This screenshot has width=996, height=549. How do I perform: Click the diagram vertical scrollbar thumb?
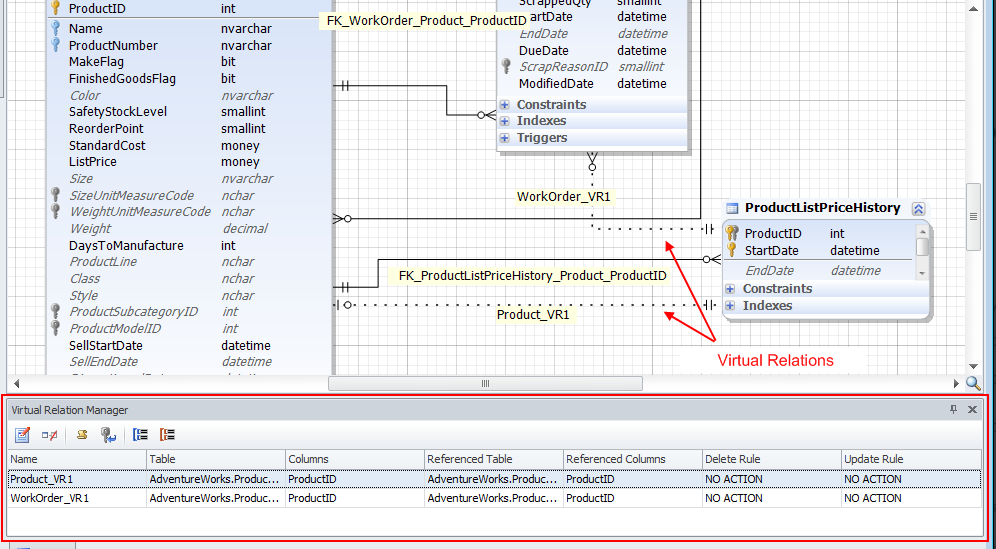pyautogui.click(x=972, y=217)
